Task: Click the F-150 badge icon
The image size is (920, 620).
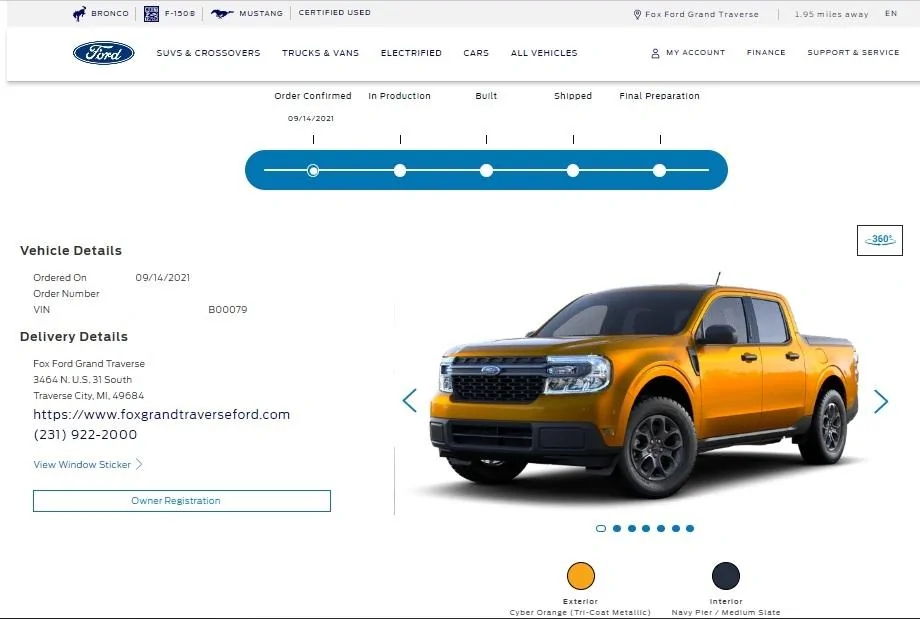Action: [151, 13]
